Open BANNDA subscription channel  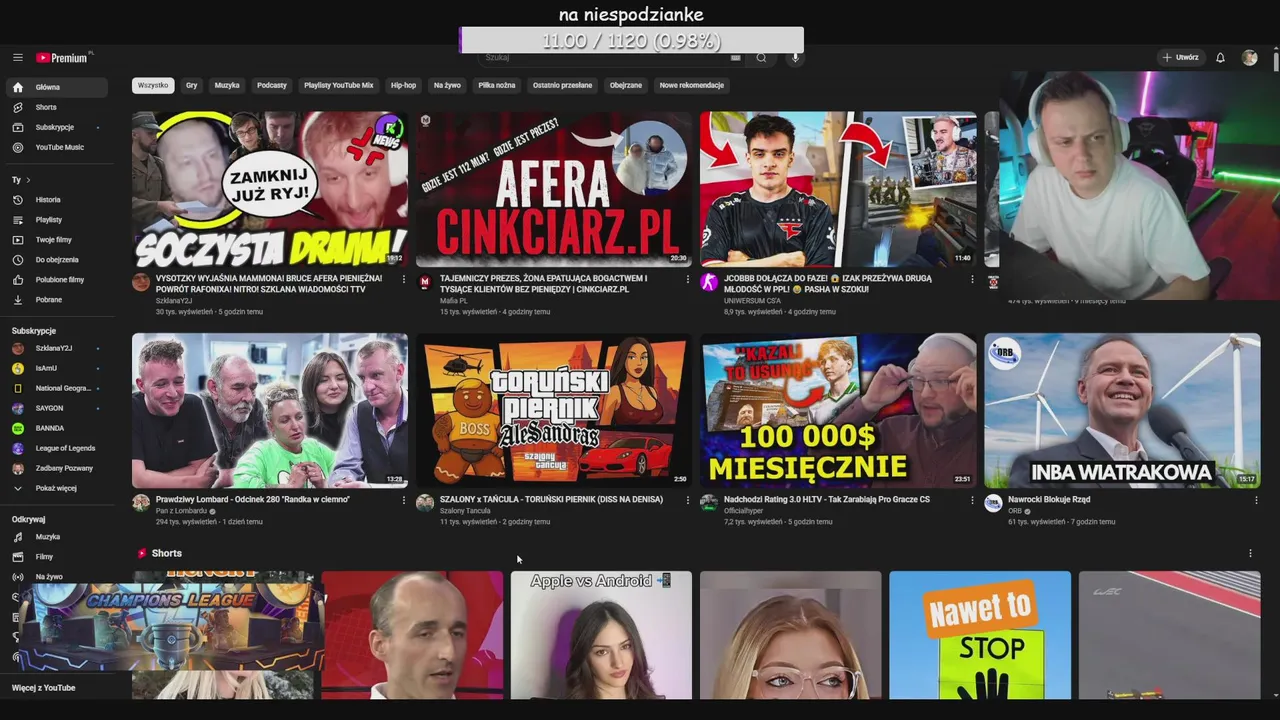pyautogui.click(x=58, y=428)
